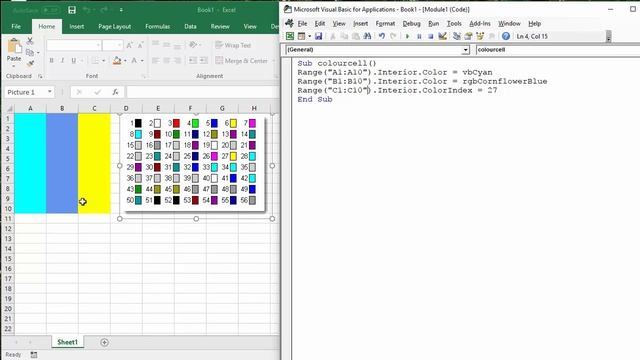
Task: Click Cut scissors icon in Excel ribbon
Action: click(30, 41)
